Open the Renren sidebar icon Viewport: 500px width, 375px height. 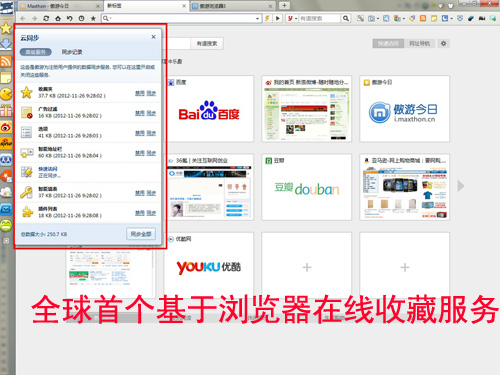6,160
